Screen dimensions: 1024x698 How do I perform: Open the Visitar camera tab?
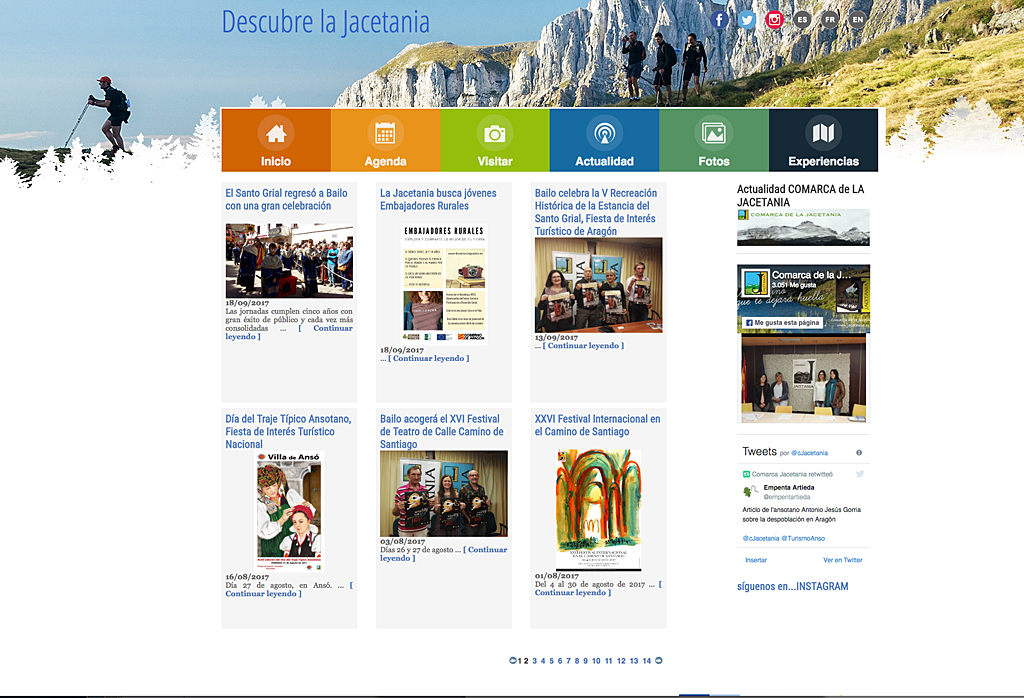[x=495, y=140]
